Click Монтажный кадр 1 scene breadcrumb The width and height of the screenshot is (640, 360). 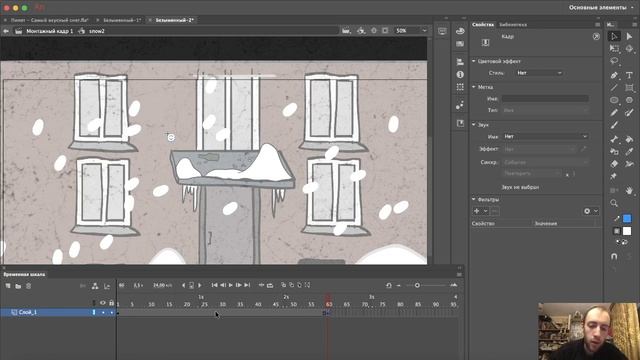(x=49, y=31)
